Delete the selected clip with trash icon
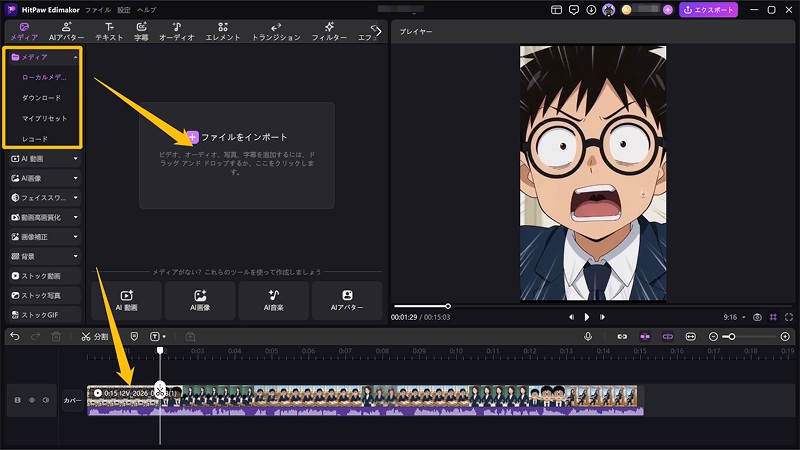This screenshot has height=450, width=800. tap(56, 337)
